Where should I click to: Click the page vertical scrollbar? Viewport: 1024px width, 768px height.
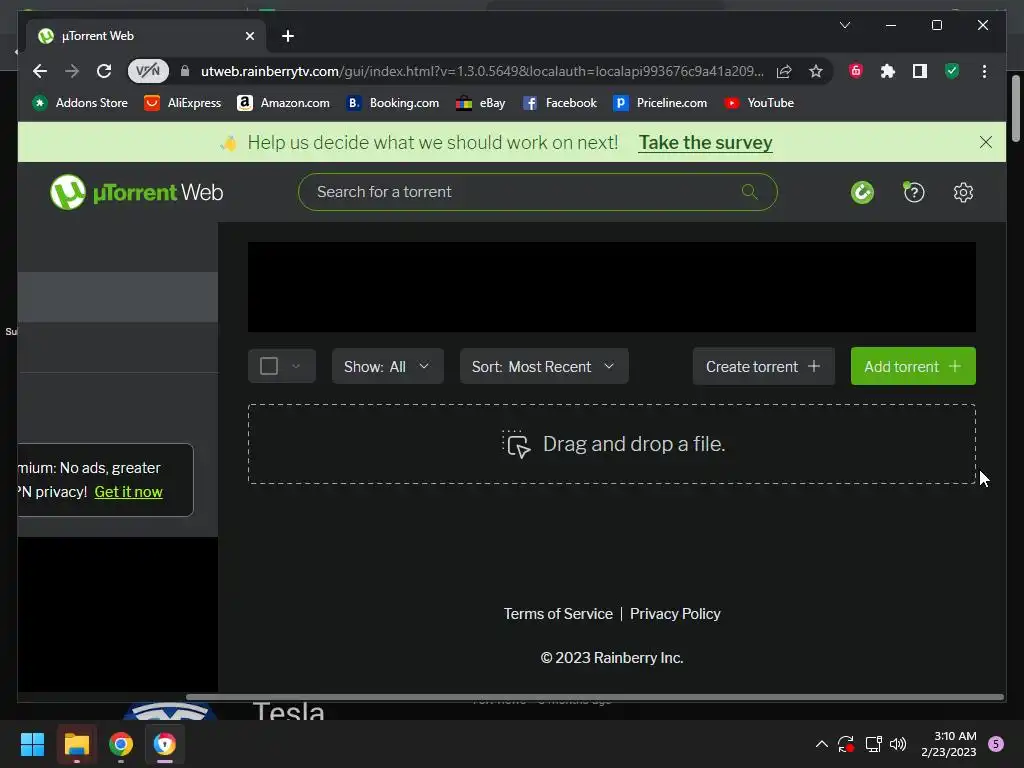(x=1016, y=108)
